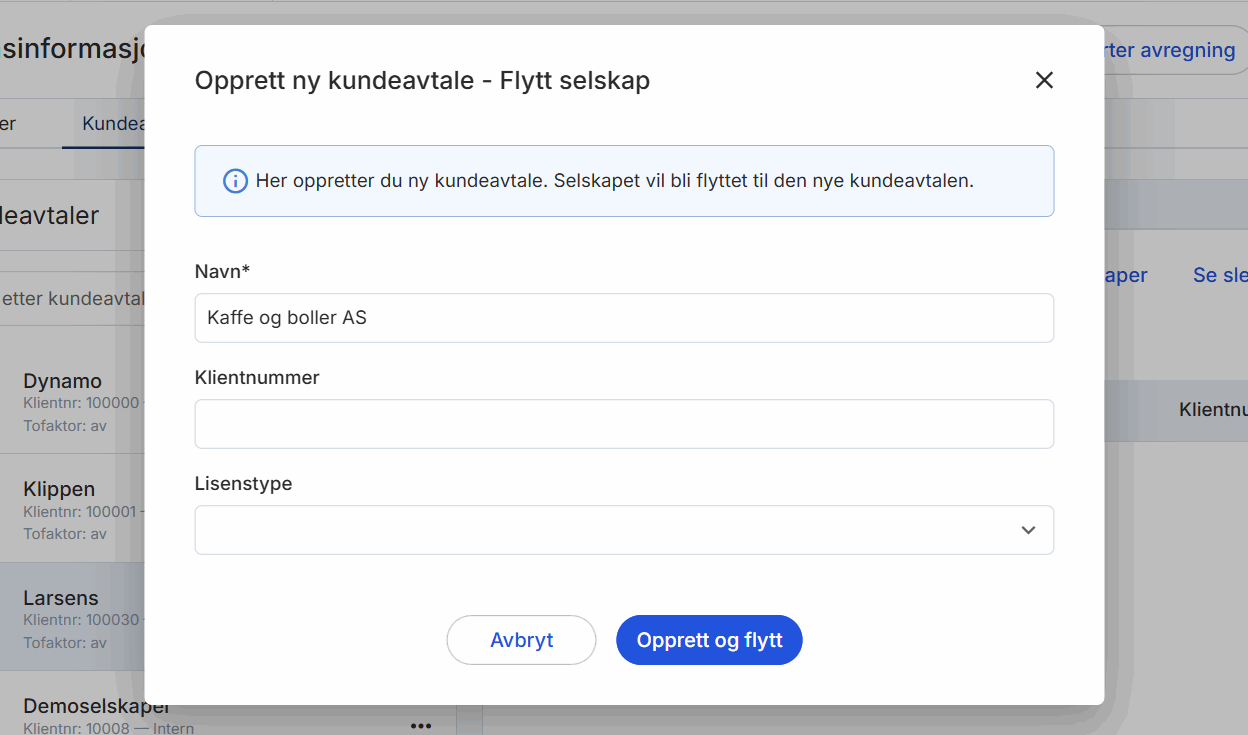Click the info banner message text
1248x735 pixels.
coord(614,181)
